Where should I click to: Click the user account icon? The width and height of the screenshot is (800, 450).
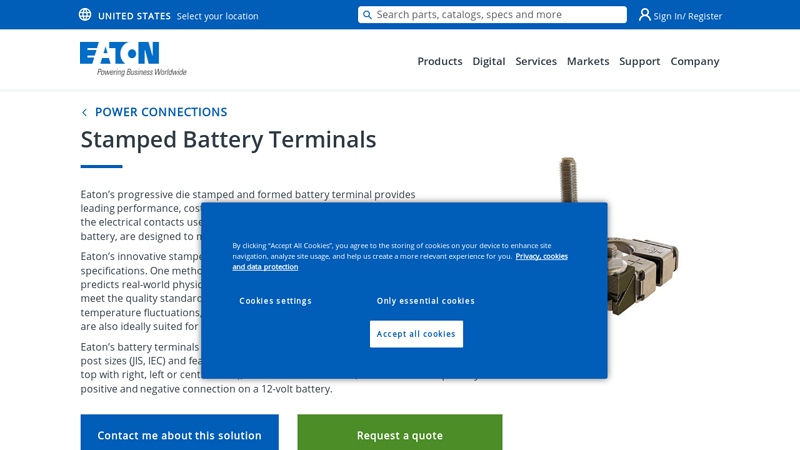coord(644,15)
